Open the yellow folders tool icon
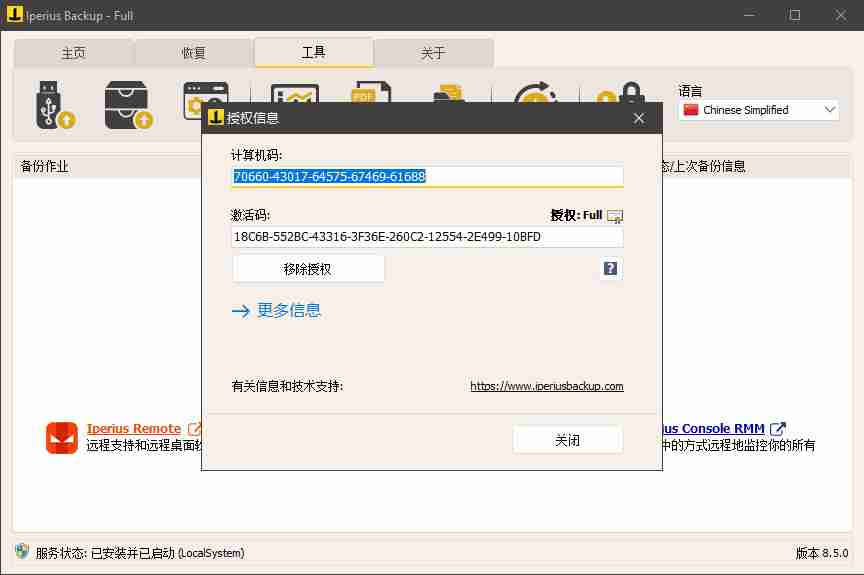This screenshot has height=575, width=864. 449,93
